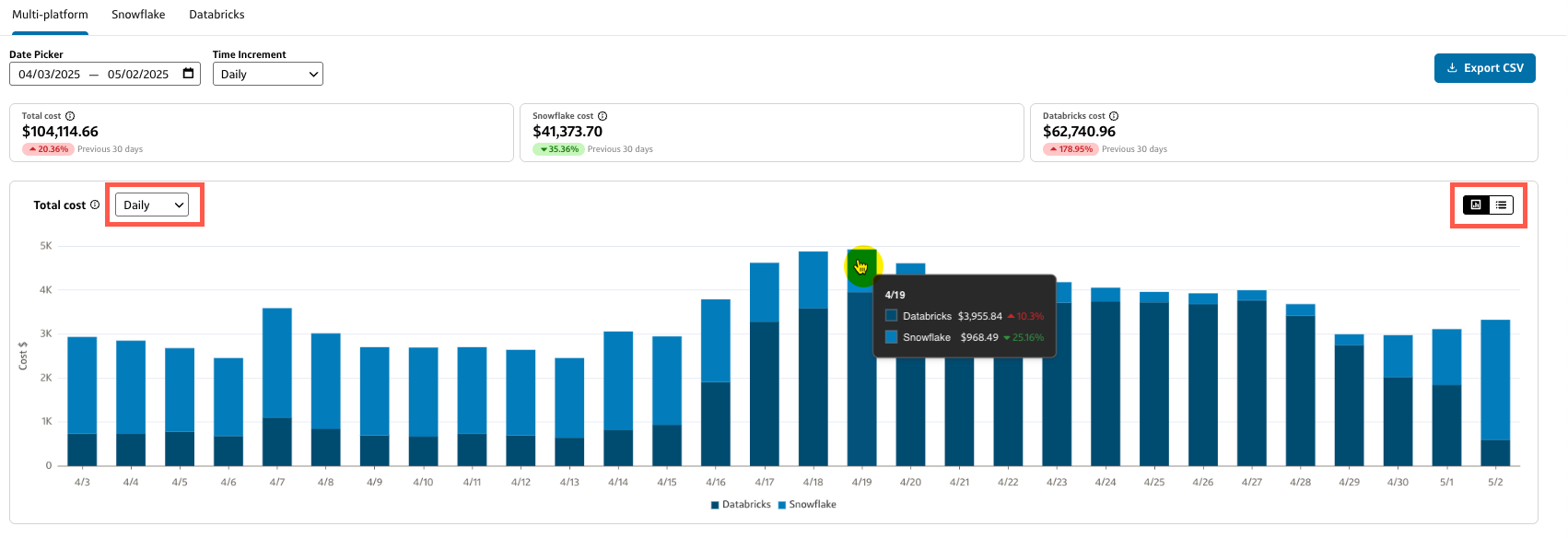Select the Databricks segment of the 4/16 bar
The width and height of the screenshot is (1568, 538).
[716, 424]
